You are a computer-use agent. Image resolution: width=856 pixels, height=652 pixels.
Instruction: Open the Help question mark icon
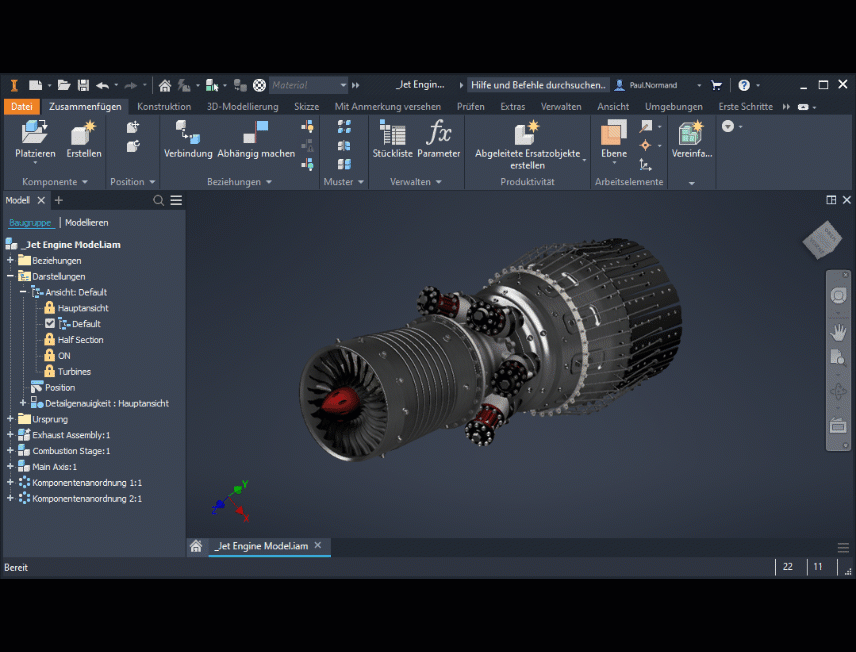pos(744,85)
